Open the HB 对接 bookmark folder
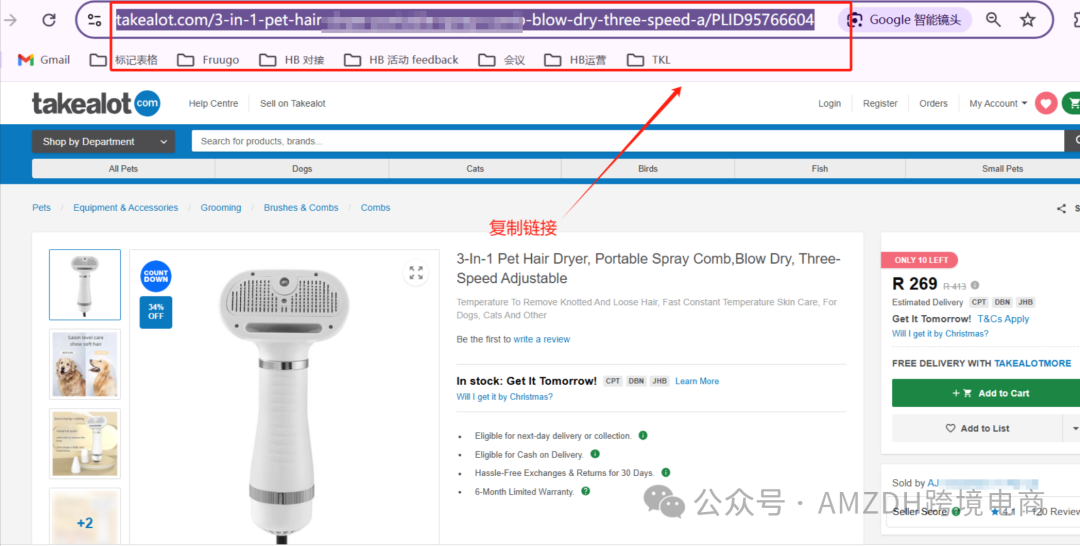Image resolution: width=1080 pixels, height=546 pixels. [x=291, y=60]
